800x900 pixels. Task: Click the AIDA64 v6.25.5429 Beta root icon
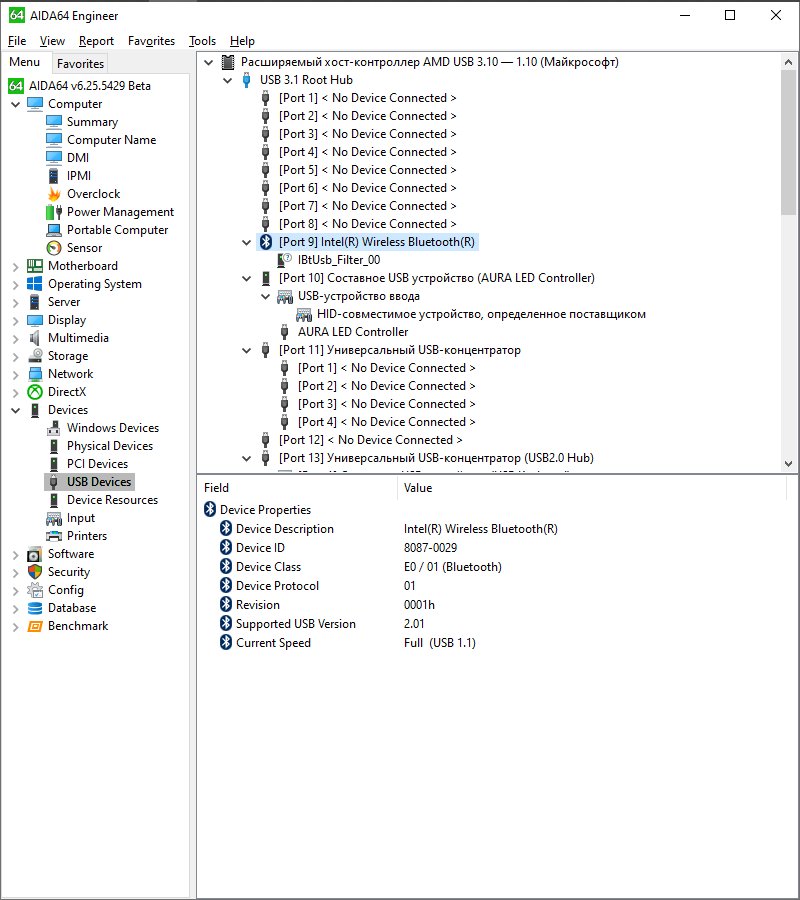point(16,86)
